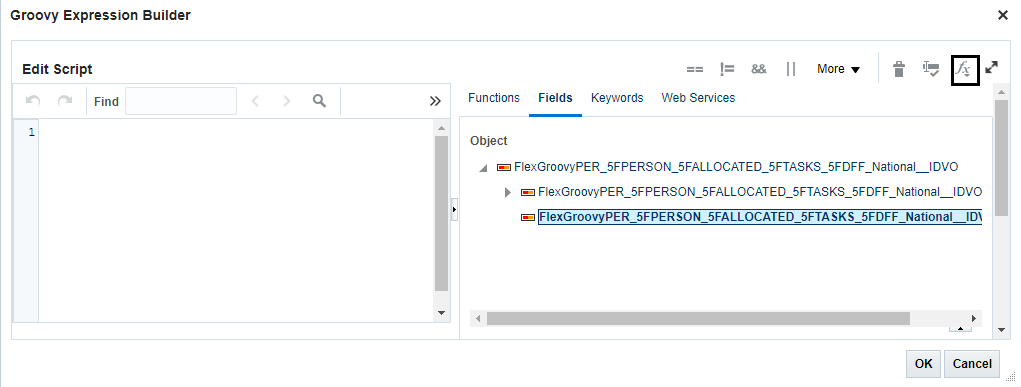Insert the not-equals (!=) operator
1021x387 pixels.
[727, 69]
